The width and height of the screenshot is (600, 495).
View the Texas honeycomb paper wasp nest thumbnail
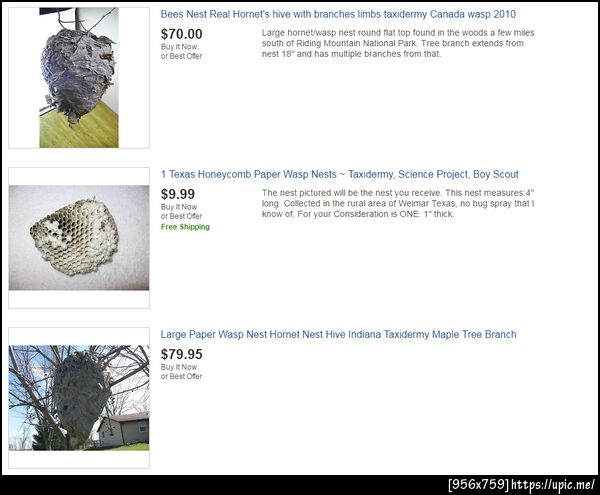79,238
